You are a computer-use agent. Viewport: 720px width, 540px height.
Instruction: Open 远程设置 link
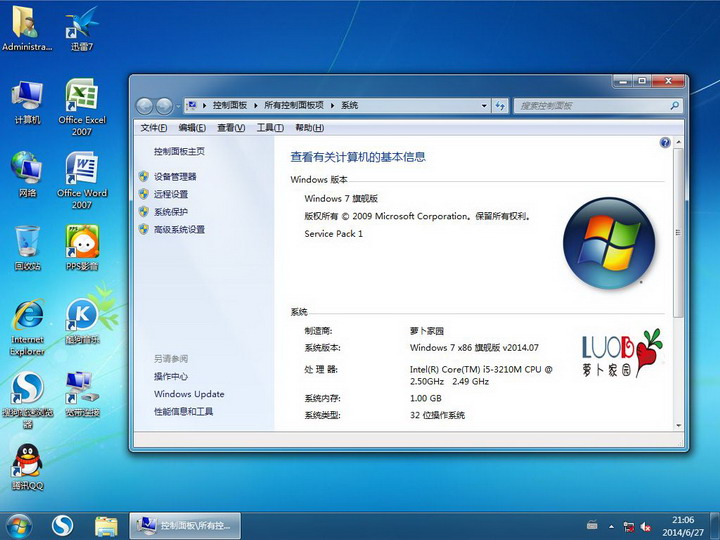point(171,194)
